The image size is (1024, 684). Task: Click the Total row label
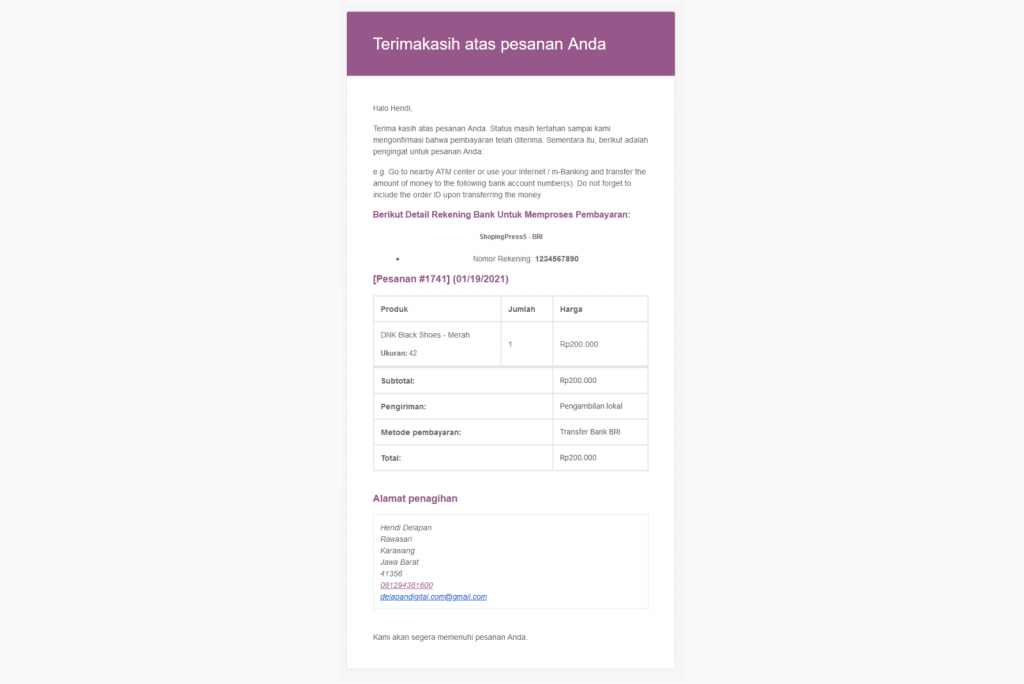pos(390,458)
